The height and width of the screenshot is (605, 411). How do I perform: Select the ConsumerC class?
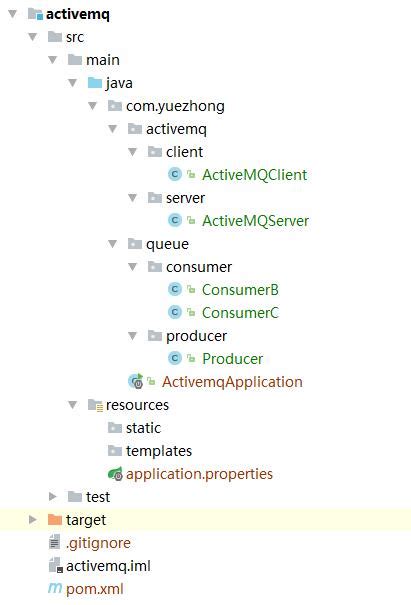click(240, 313)
